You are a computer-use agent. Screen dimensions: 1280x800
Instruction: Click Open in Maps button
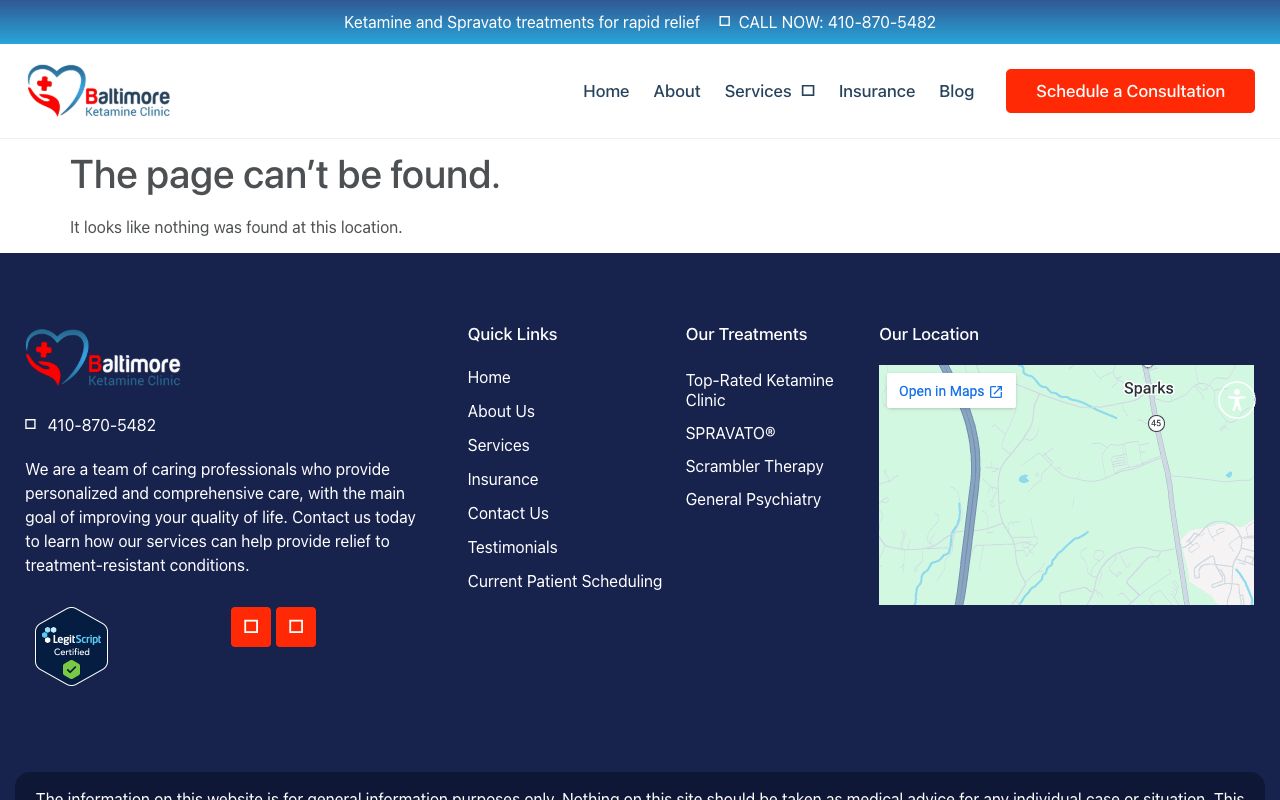click(x=950, y=391)
